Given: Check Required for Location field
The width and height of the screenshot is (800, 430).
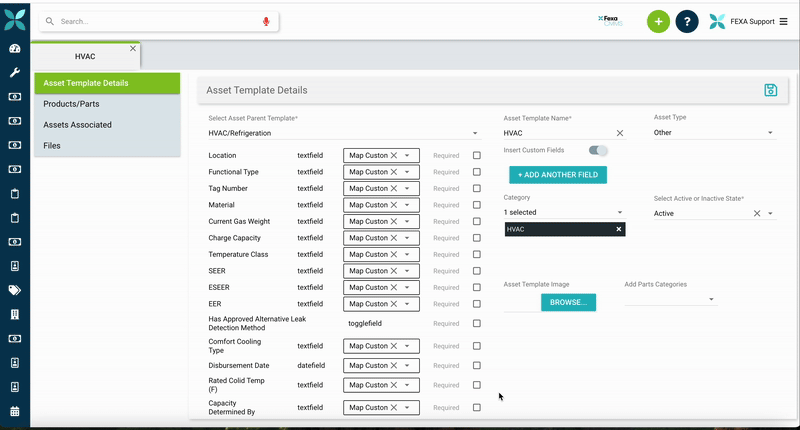Looking at the screenshot, I should pyautogui.click(x=477, y=156).
